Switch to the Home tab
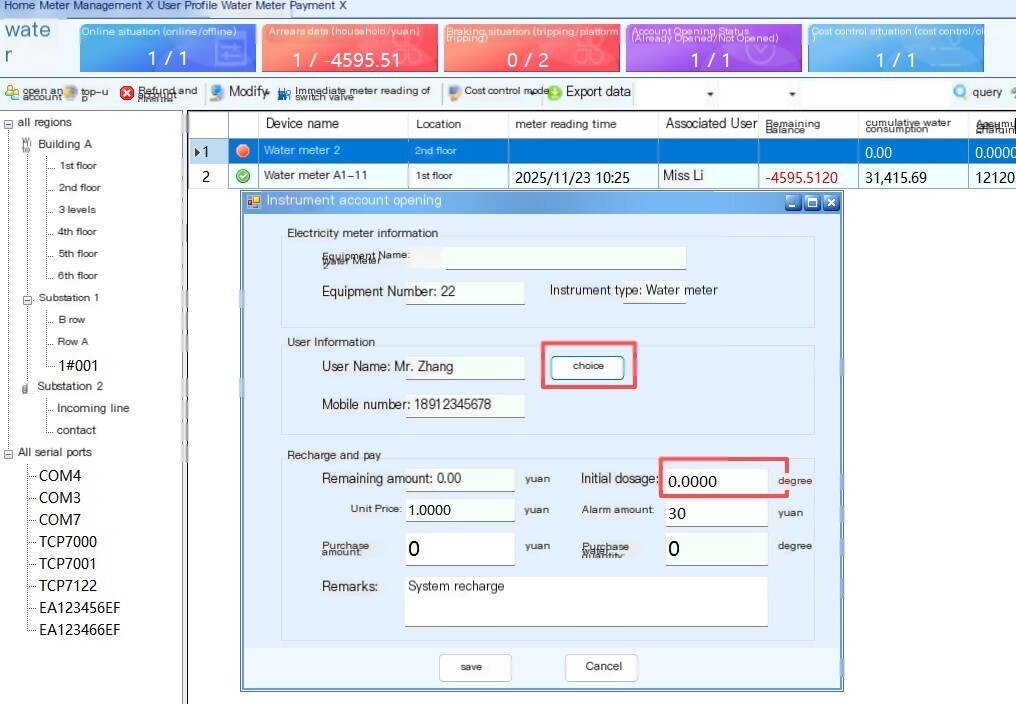Screen dimensions: 1016x704 19,5
